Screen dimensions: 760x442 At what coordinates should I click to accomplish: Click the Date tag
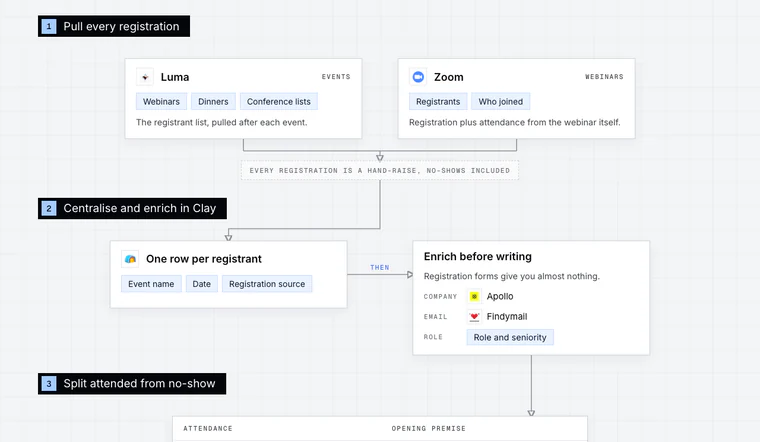click(x=202, y=284)
